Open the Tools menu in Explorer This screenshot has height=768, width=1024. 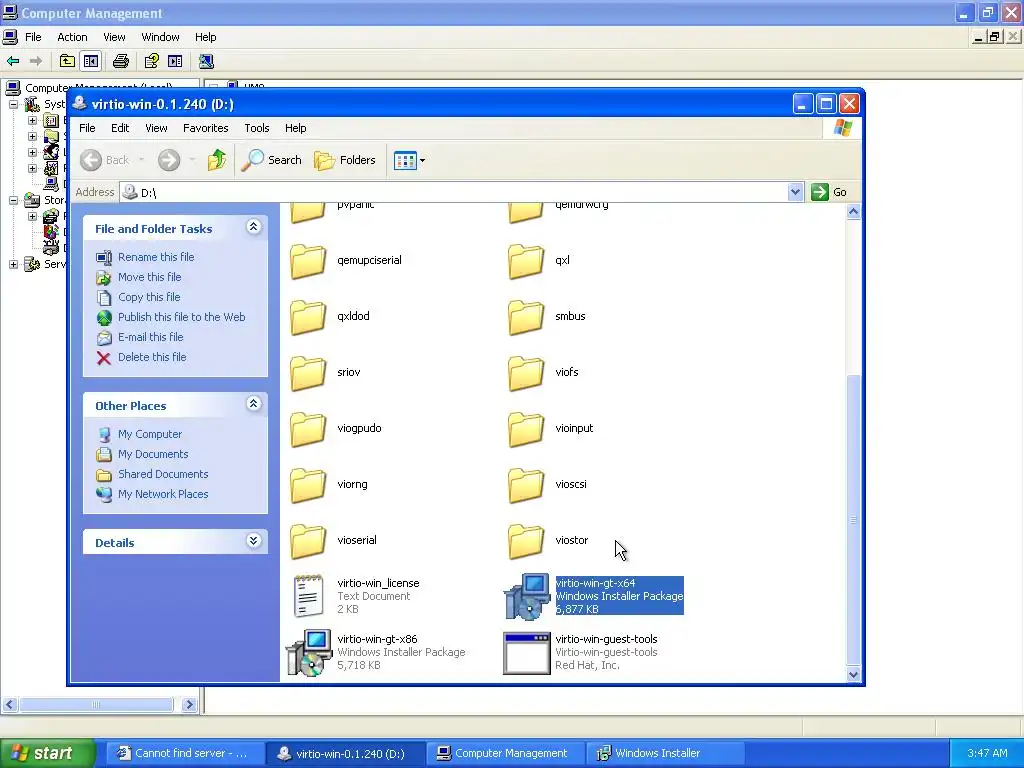257,128
